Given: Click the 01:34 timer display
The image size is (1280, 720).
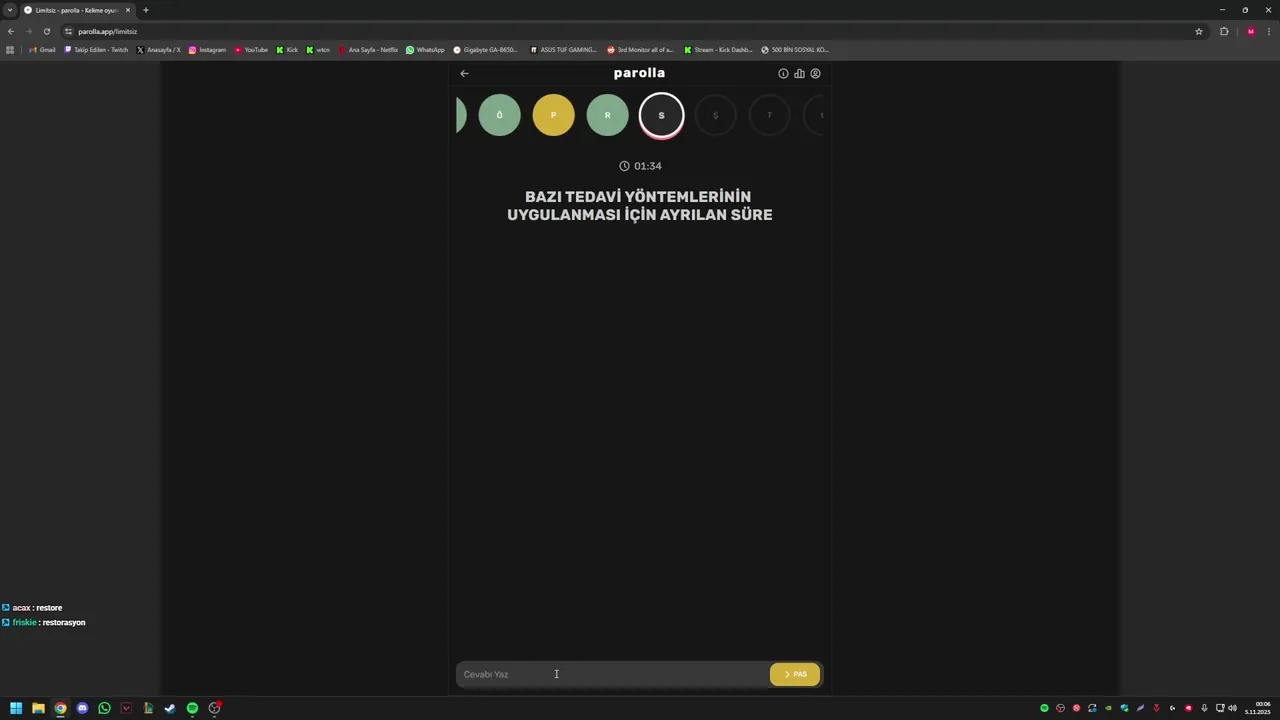Looking at the screenshot, I should click(x=640, y=166).
